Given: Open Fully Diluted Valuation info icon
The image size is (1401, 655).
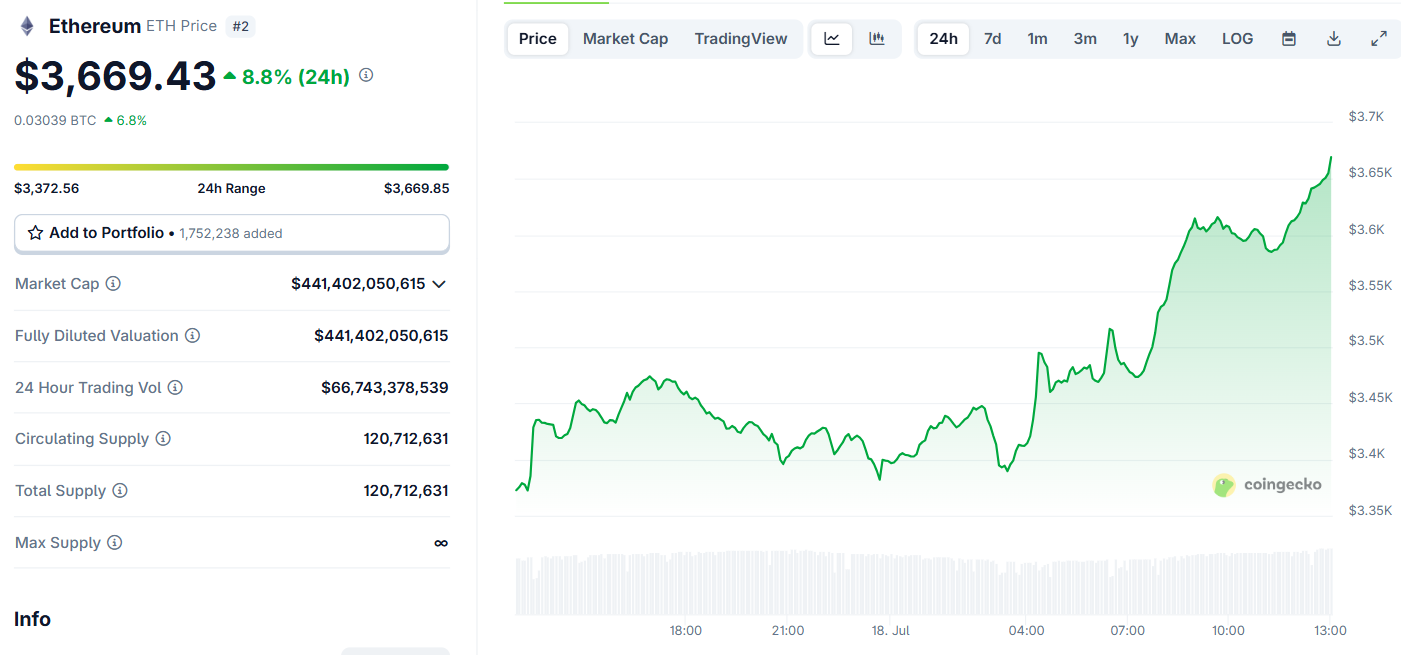Looking at the screenshot, I should coord(192,336).
